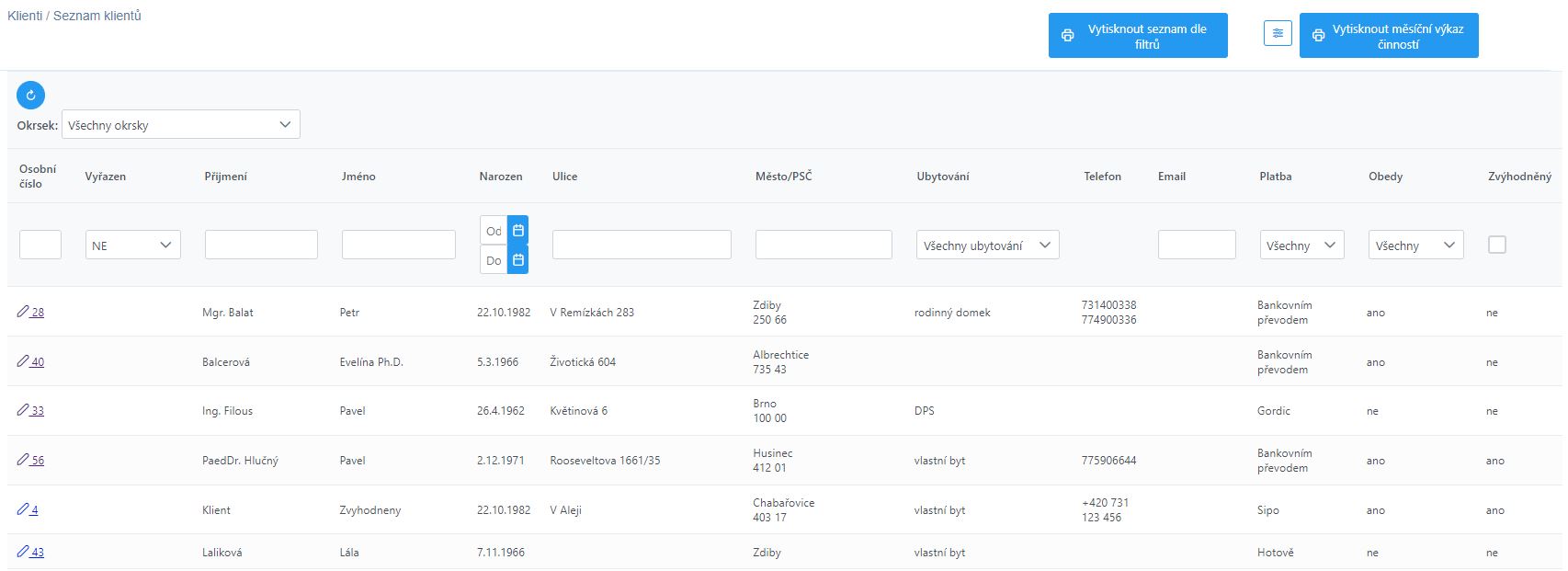Screen dimensions: 1568x571
Task: Open the Obedy 'Všechny' dropdown filter
Action: (1416, 246)
